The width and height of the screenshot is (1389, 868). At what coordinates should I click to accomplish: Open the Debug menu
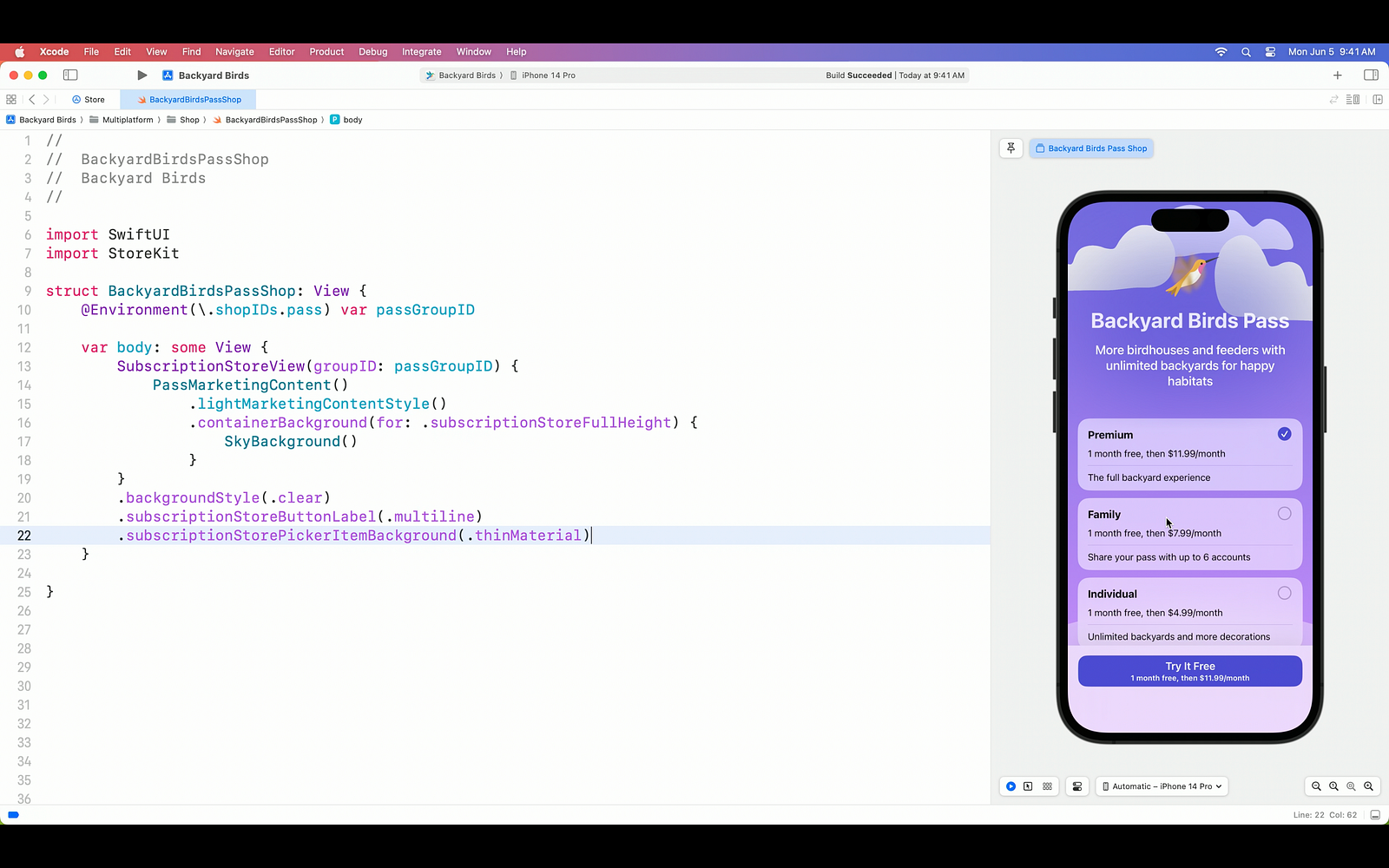(x=373, y=52)
